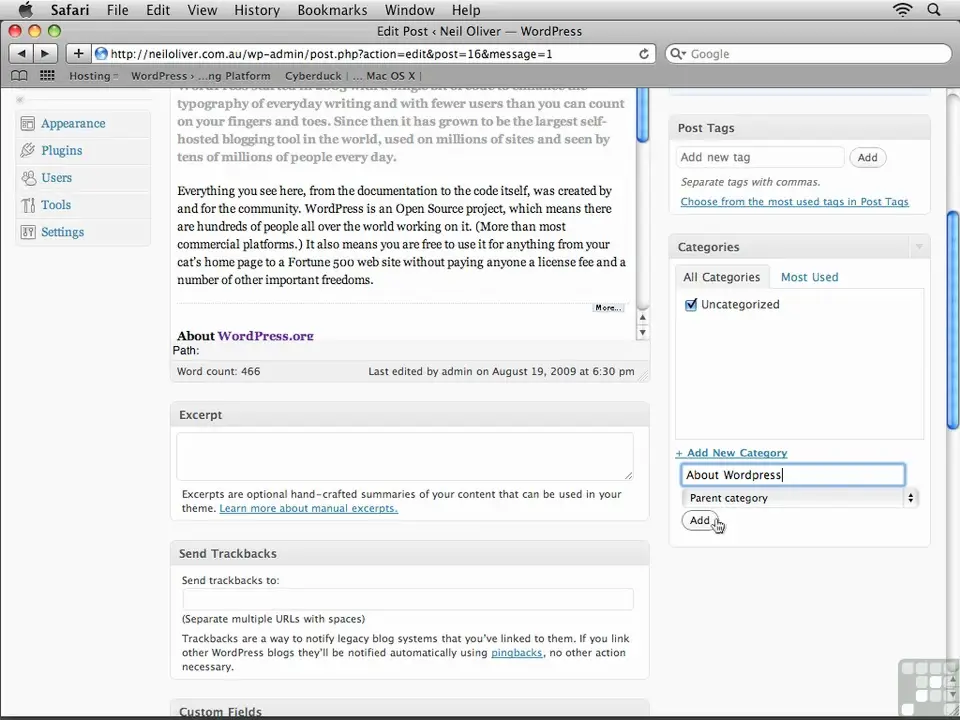Click the Users sidebar icon
This screenshot has width=960, height=720.
[x=28, y=178]
